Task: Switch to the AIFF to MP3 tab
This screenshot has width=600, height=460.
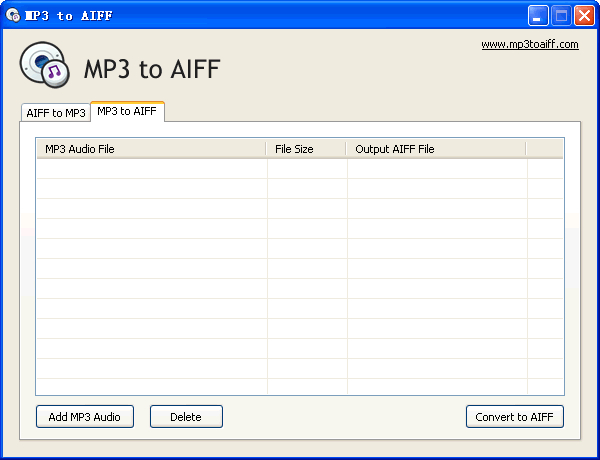Action: coord(56,113)
